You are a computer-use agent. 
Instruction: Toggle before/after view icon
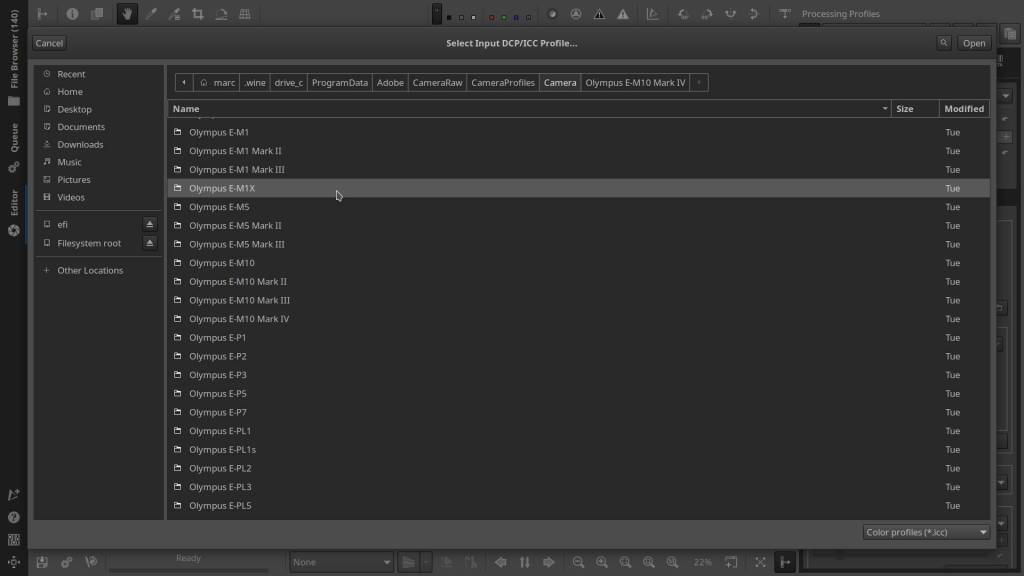(x=97, y=14)
